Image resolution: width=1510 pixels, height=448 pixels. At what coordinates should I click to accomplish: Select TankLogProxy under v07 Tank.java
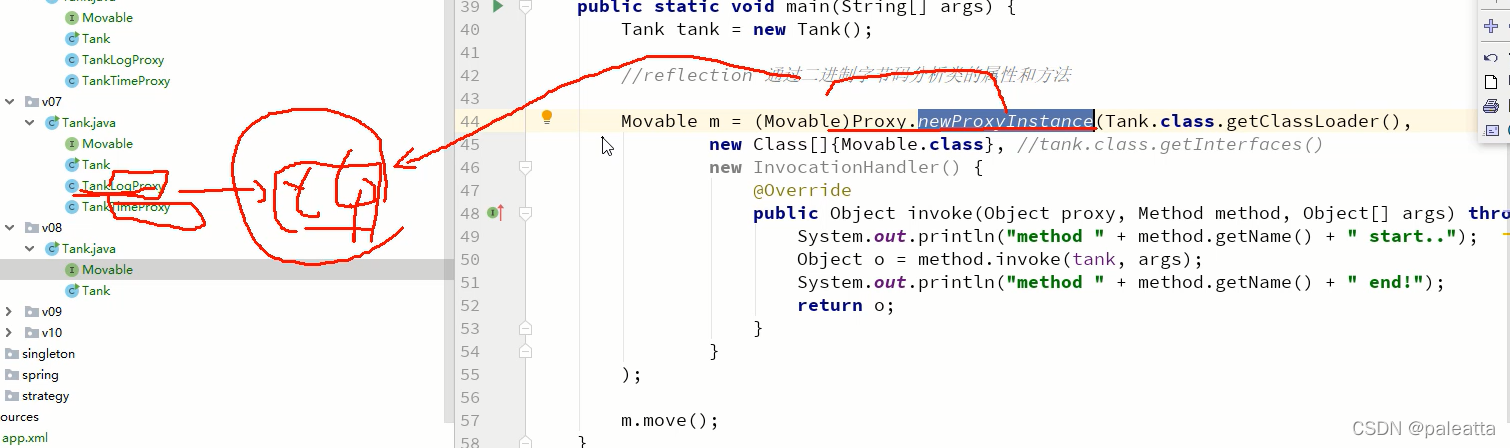[122, 185]
